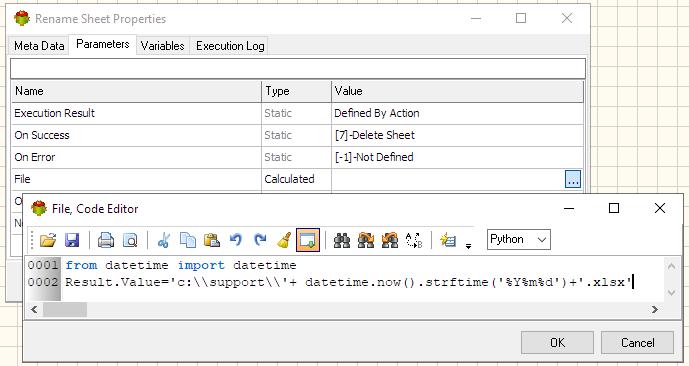Open the Python language dropdown
This screenshot has width=689, height=366.
click(x=519, y=239)
